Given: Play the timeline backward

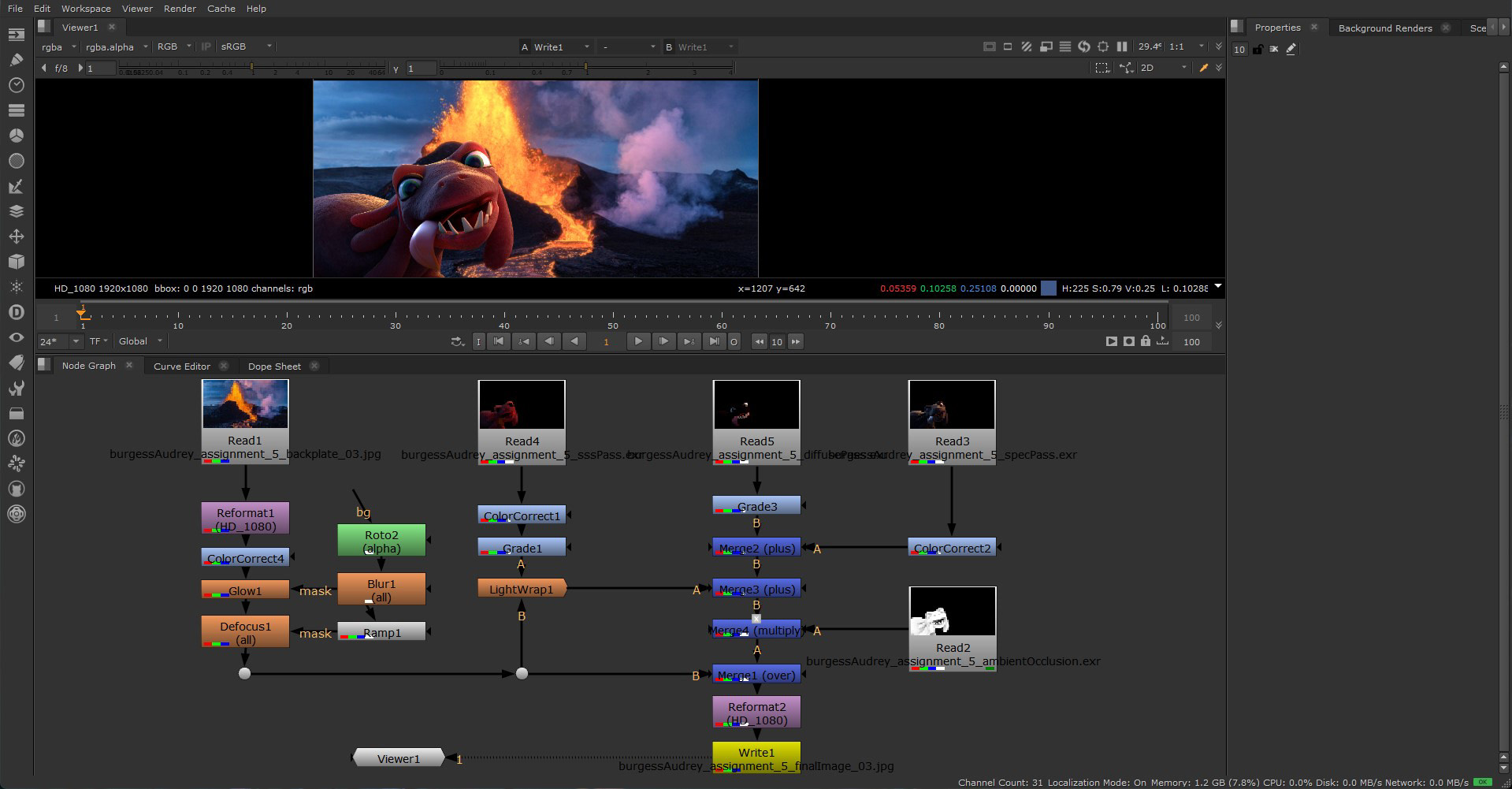Looking at the screenshot, I should click(x=574, y=341).
